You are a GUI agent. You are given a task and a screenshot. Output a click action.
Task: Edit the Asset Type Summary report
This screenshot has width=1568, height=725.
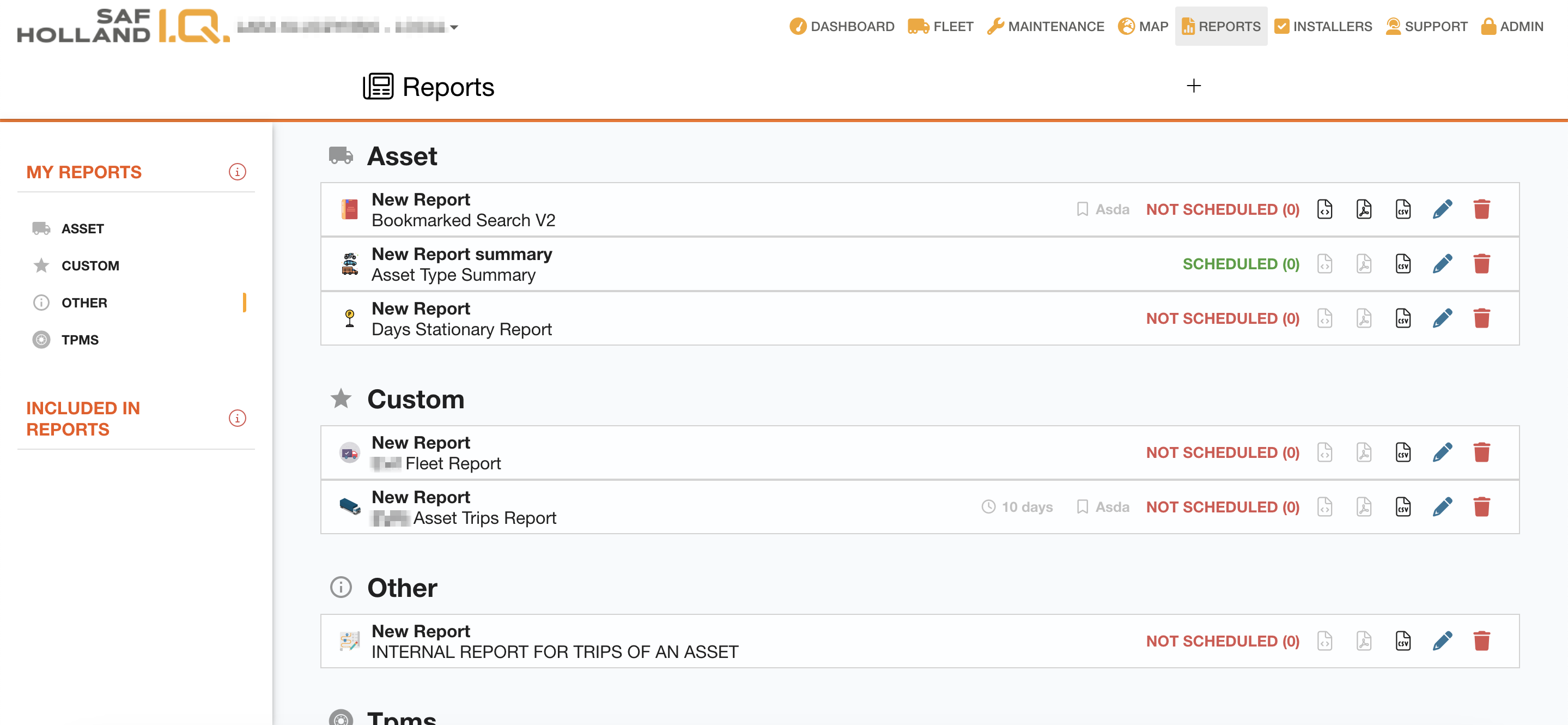[x=1442, y=264]
